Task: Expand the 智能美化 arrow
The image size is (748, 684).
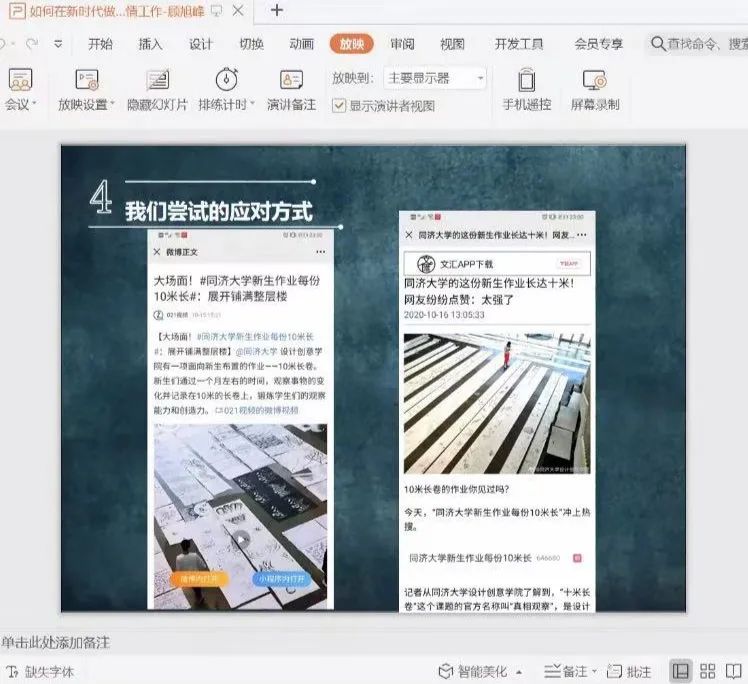Action: tap(519, 672)
